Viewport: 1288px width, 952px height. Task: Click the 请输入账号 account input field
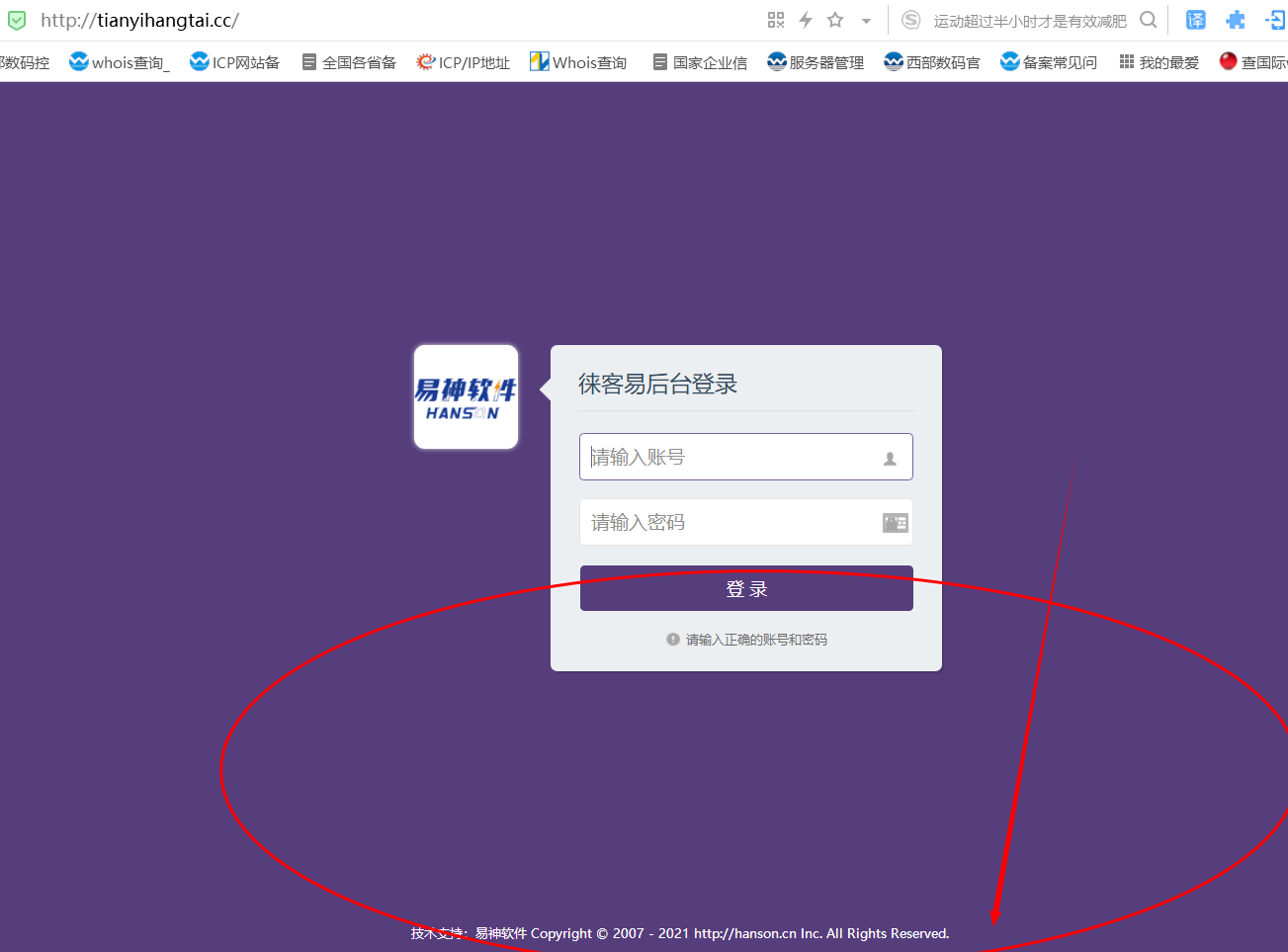(731, 456)
